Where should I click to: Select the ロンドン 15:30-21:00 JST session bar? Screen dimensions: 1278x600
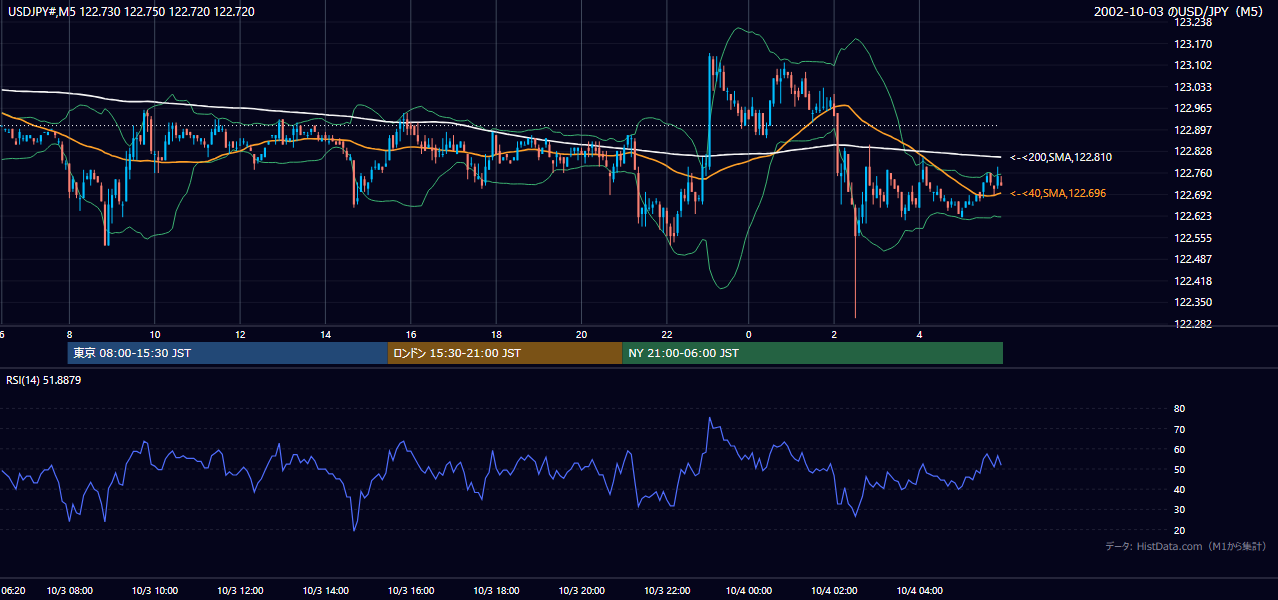[x=504, y=353]
